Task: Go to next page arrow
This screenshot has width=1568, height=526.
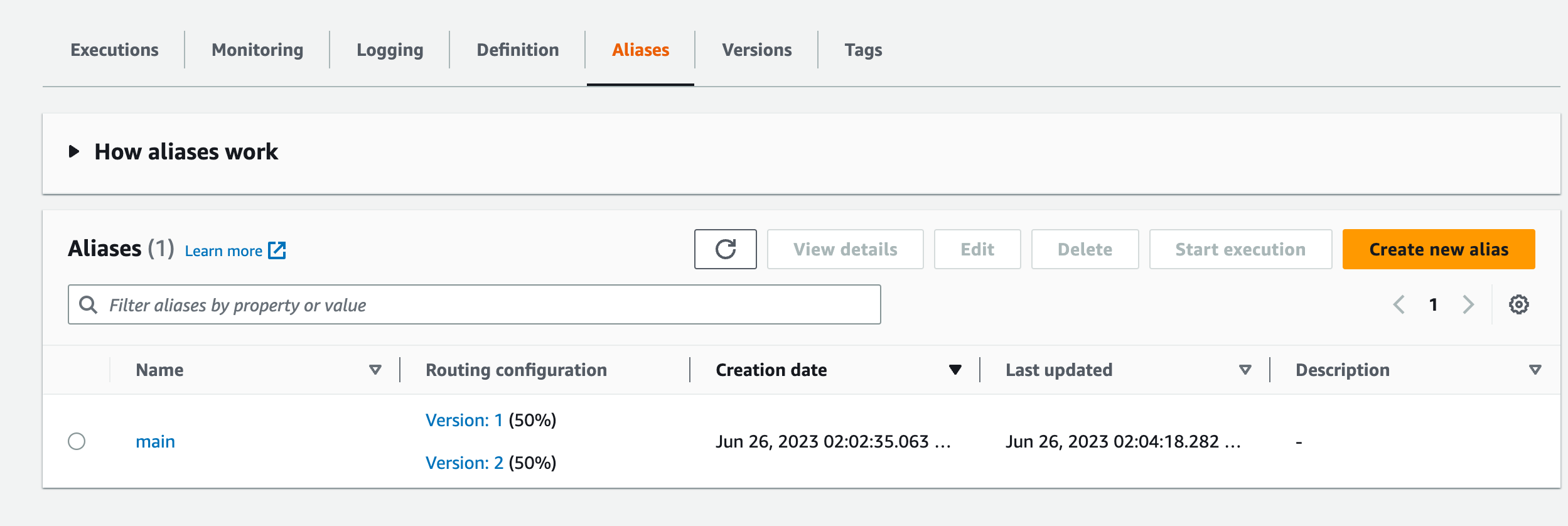Action: coord(1468,305)
